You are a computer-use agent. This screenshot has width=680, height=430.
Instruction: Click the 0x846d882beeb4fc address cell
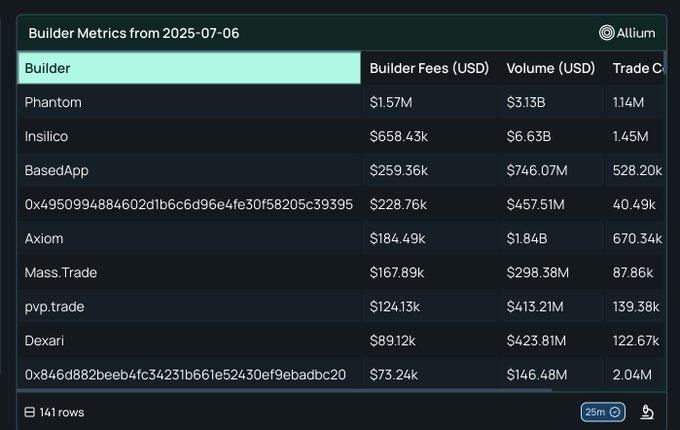[189, 375]
